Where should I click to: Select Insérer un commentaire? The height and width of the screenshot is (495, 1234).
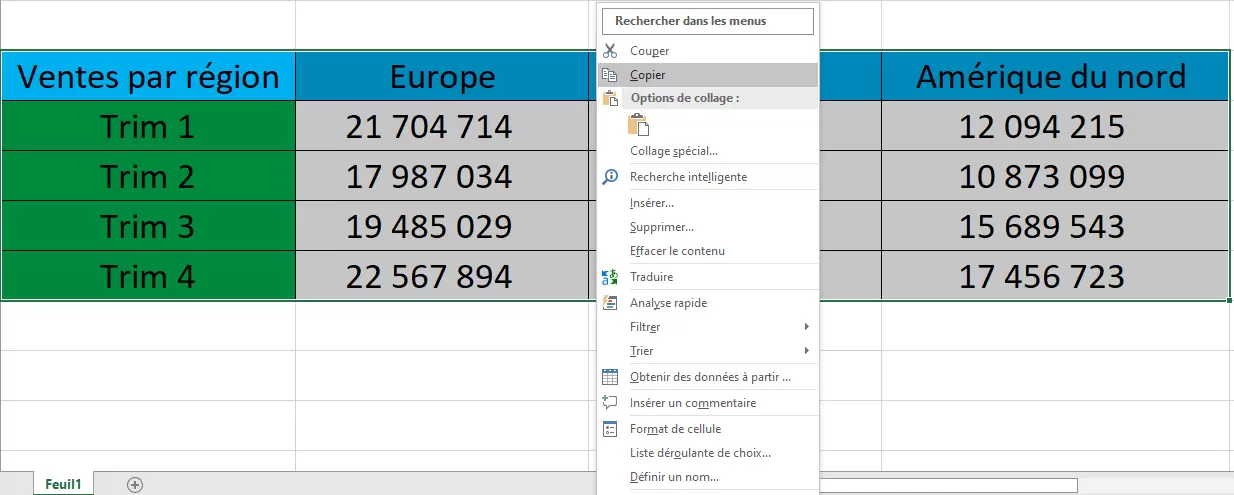coord(707,403)
